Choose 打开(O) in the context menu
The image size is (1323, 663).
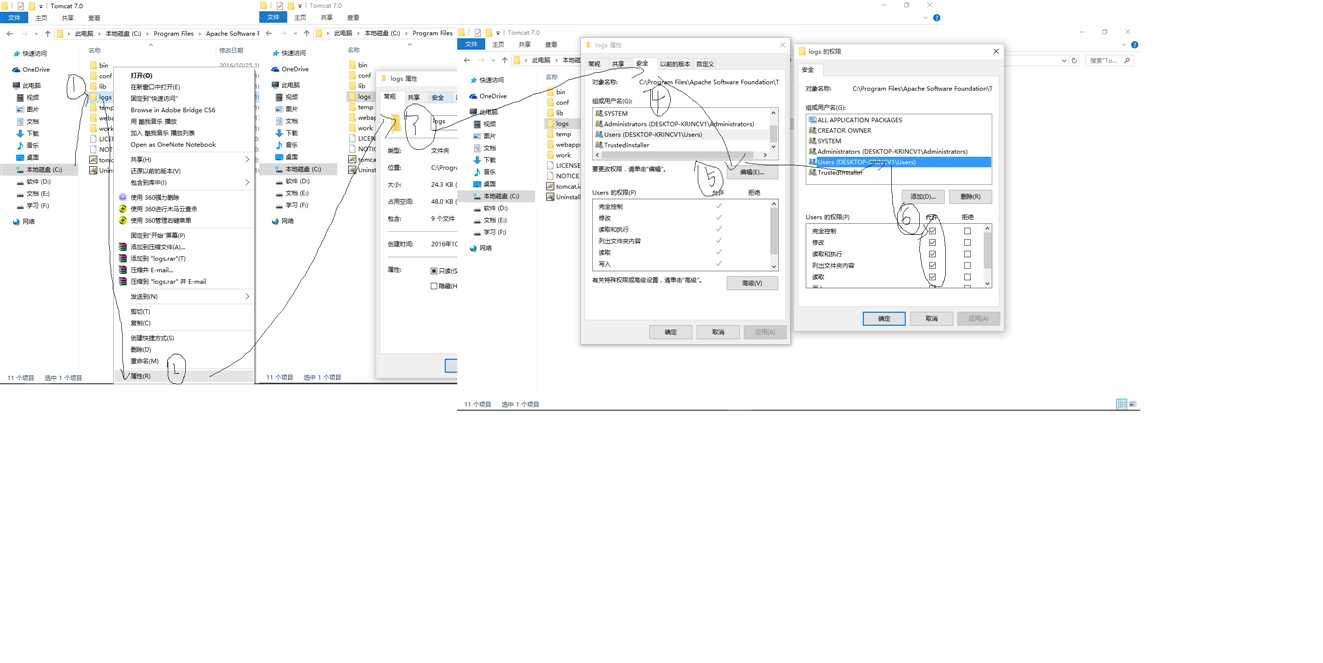(141, 75)
